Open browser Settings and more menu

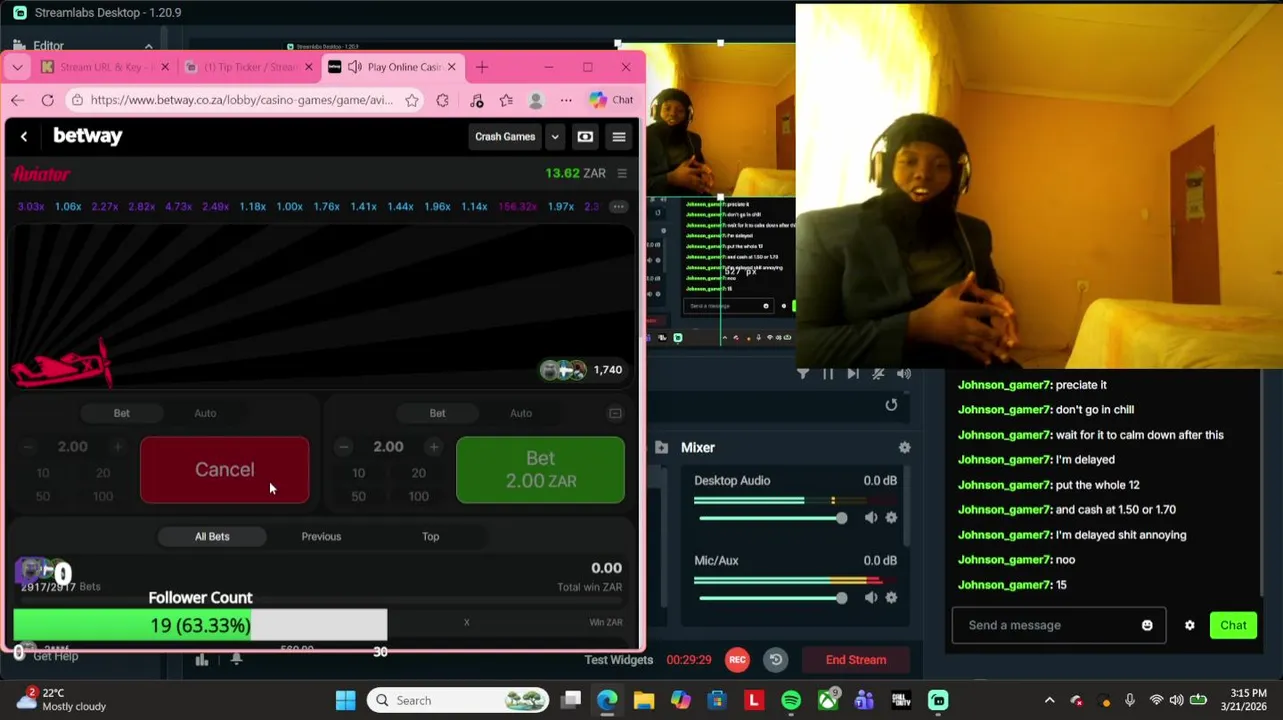pos(566,100)
